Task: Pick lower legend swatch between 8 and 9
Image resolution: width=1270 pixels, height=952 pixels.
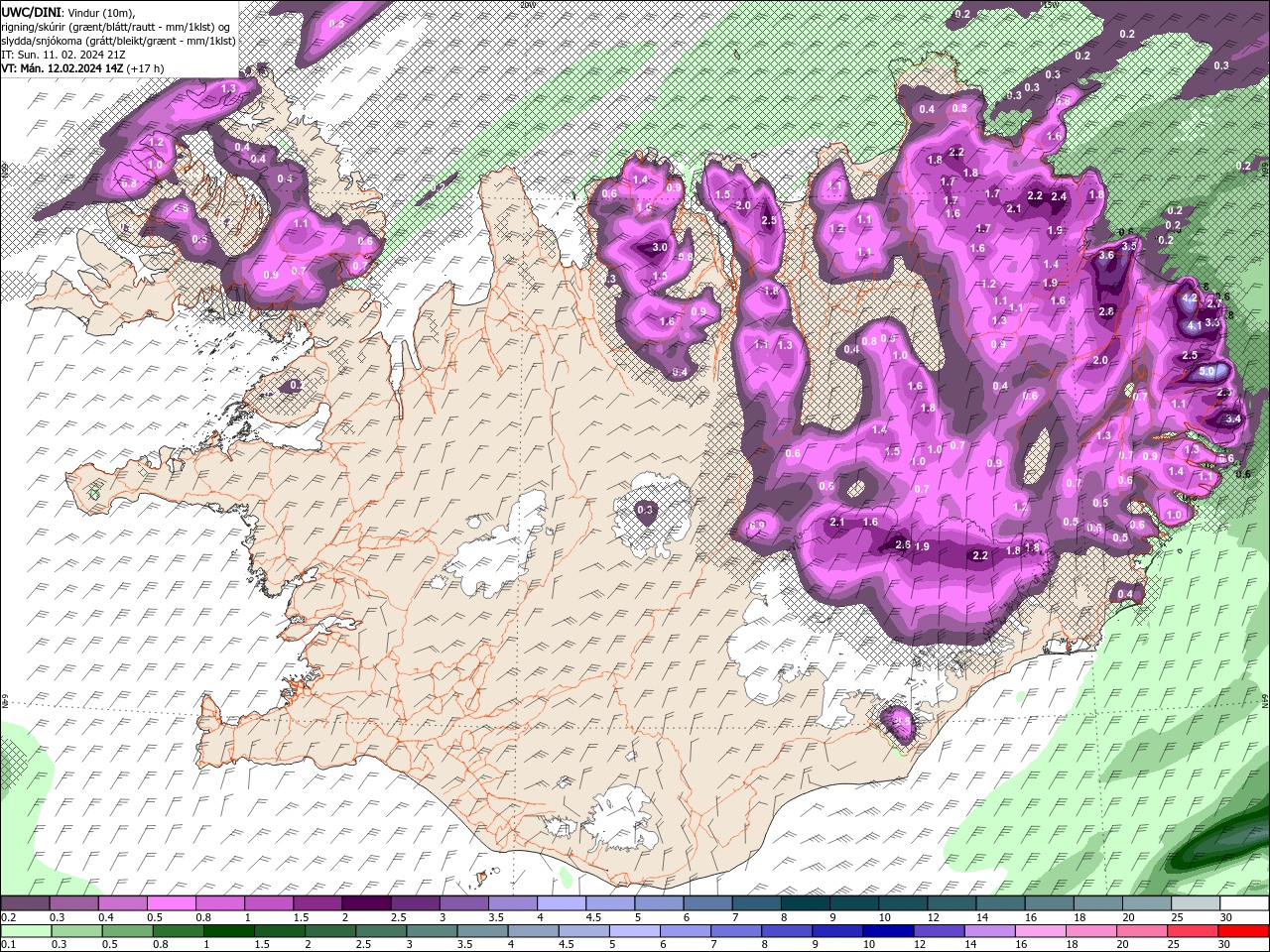Action: 788,931
